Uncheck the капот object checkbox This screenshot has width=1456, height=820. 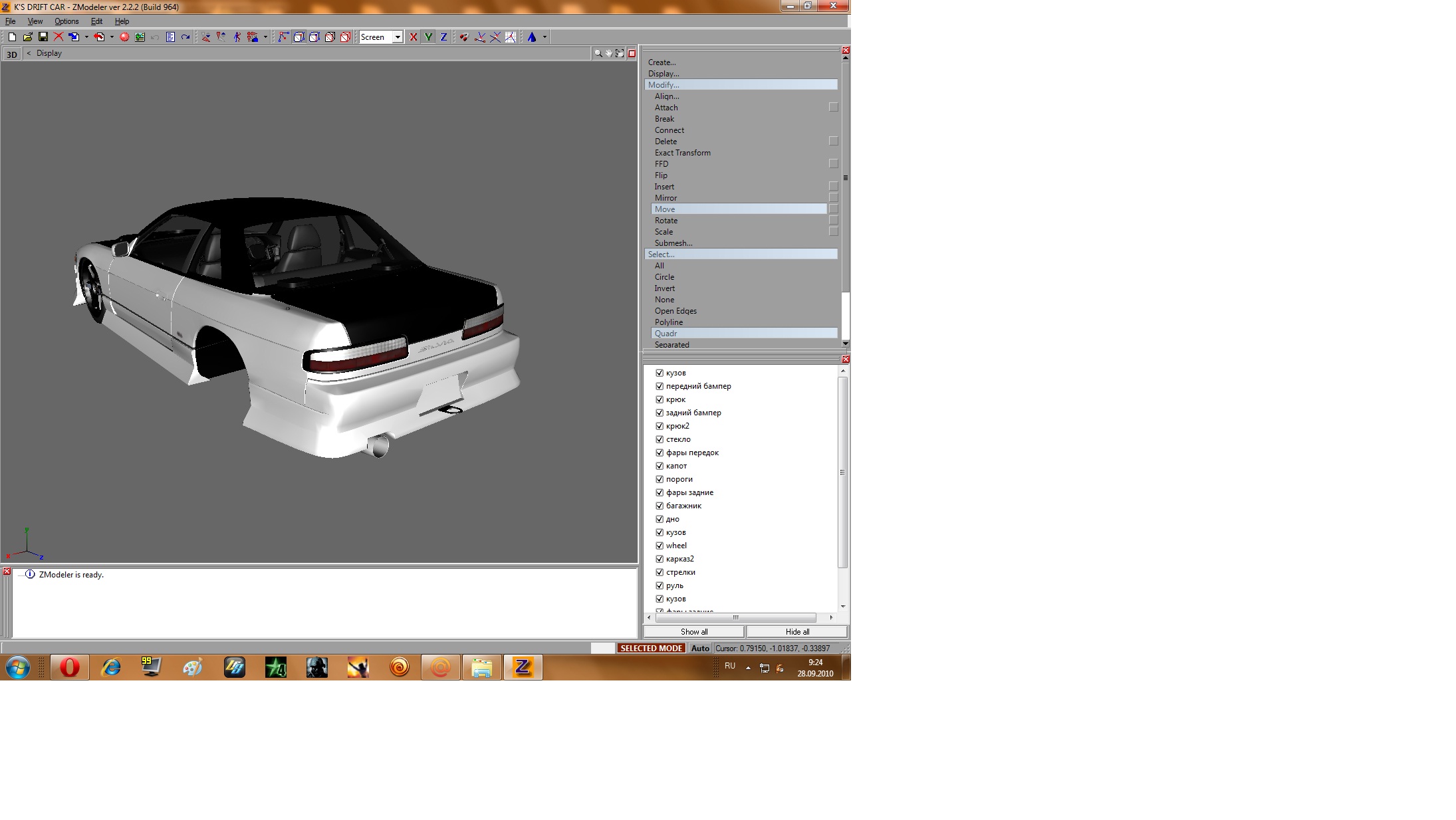[660, 466]
